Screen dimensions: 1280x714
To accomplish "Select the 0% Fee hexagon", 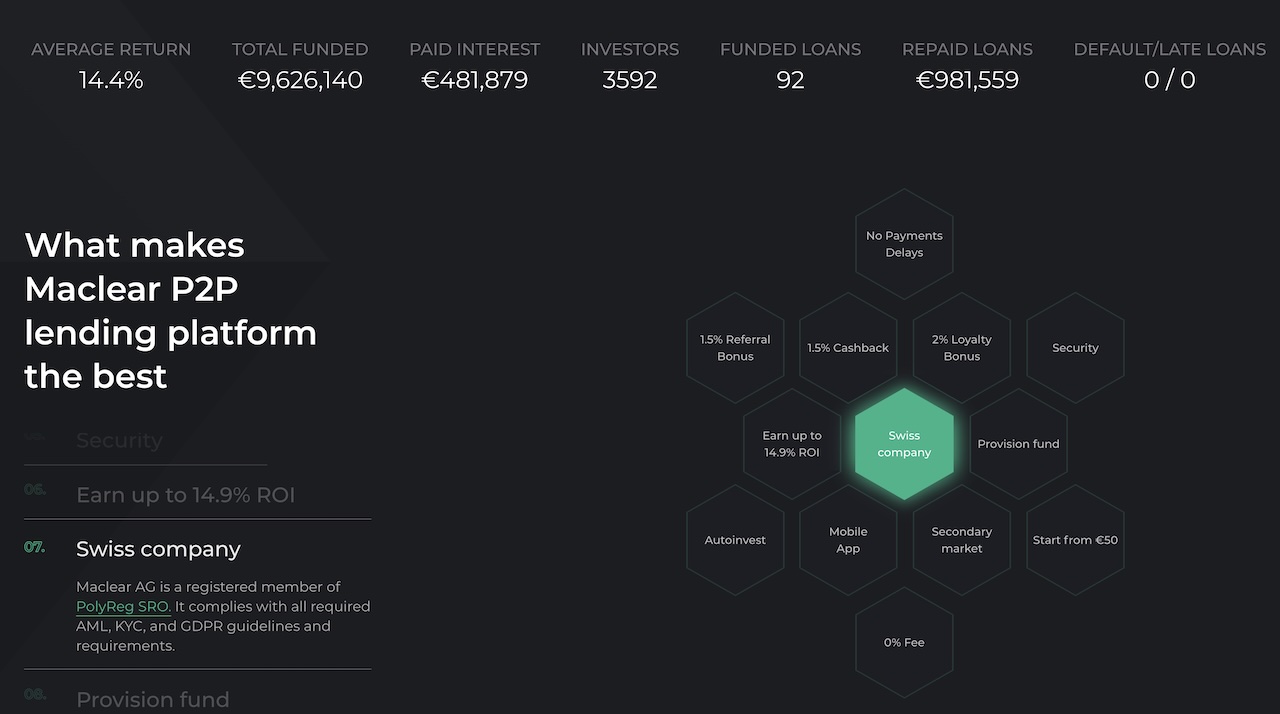I will pos(904,643).
